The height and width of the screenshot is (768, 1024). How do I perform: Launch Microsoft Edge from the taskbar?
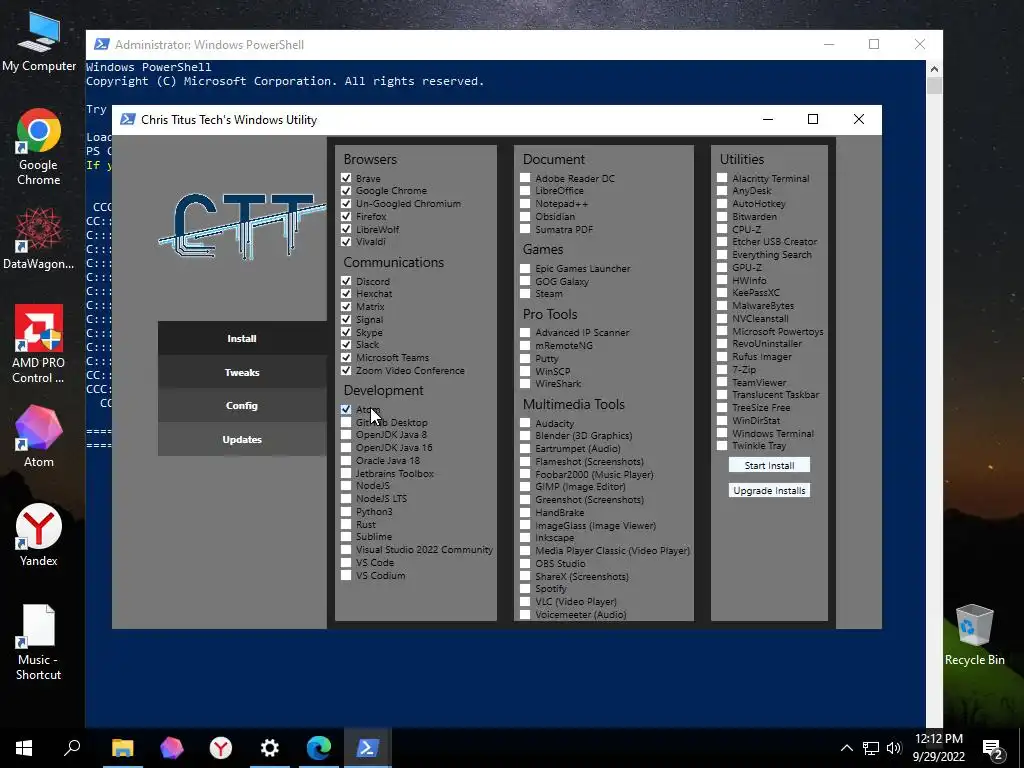tap(319, 748)
